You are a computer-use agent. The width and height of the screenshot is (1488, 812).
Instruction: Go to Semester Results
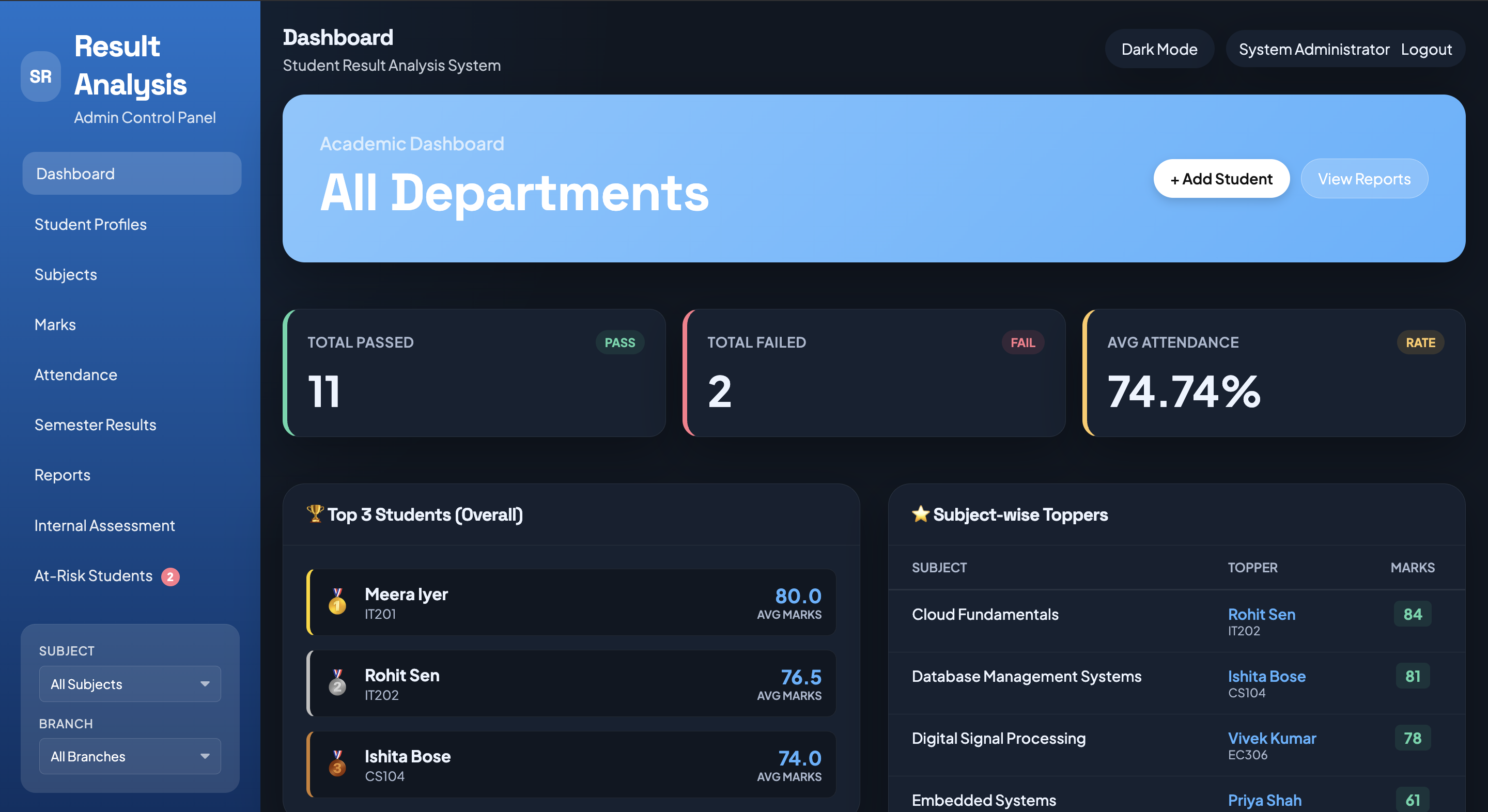pos(95,425)
